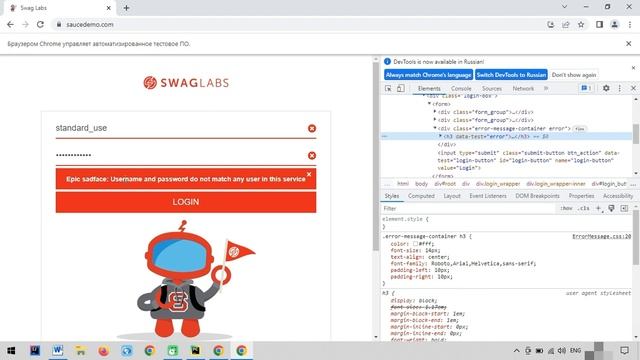Click the password field error icon
This screenshot has width=640, height=360.
click(312, 156)
